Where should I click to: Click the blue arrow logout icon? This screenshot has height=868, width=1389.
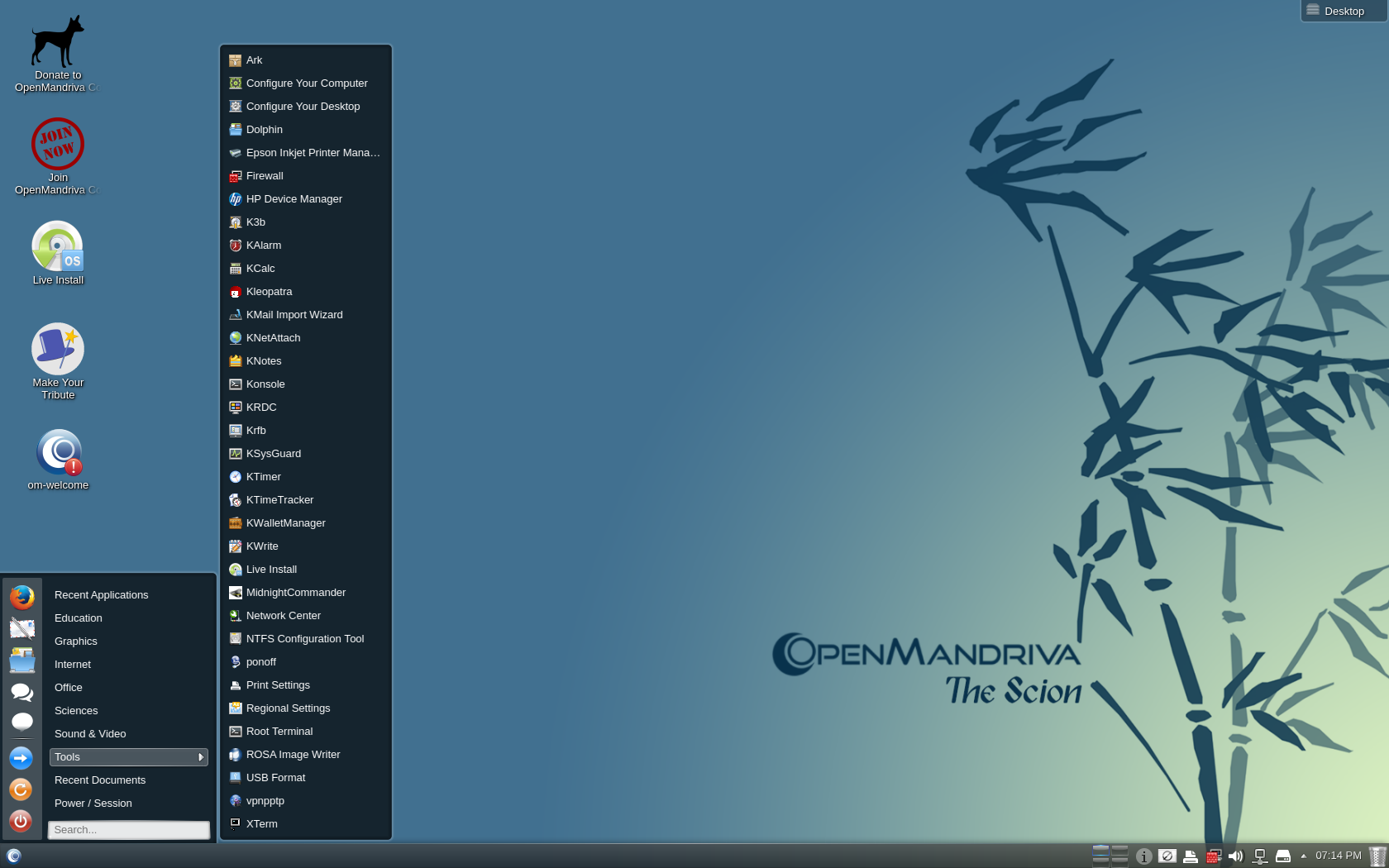coord(21,758)
